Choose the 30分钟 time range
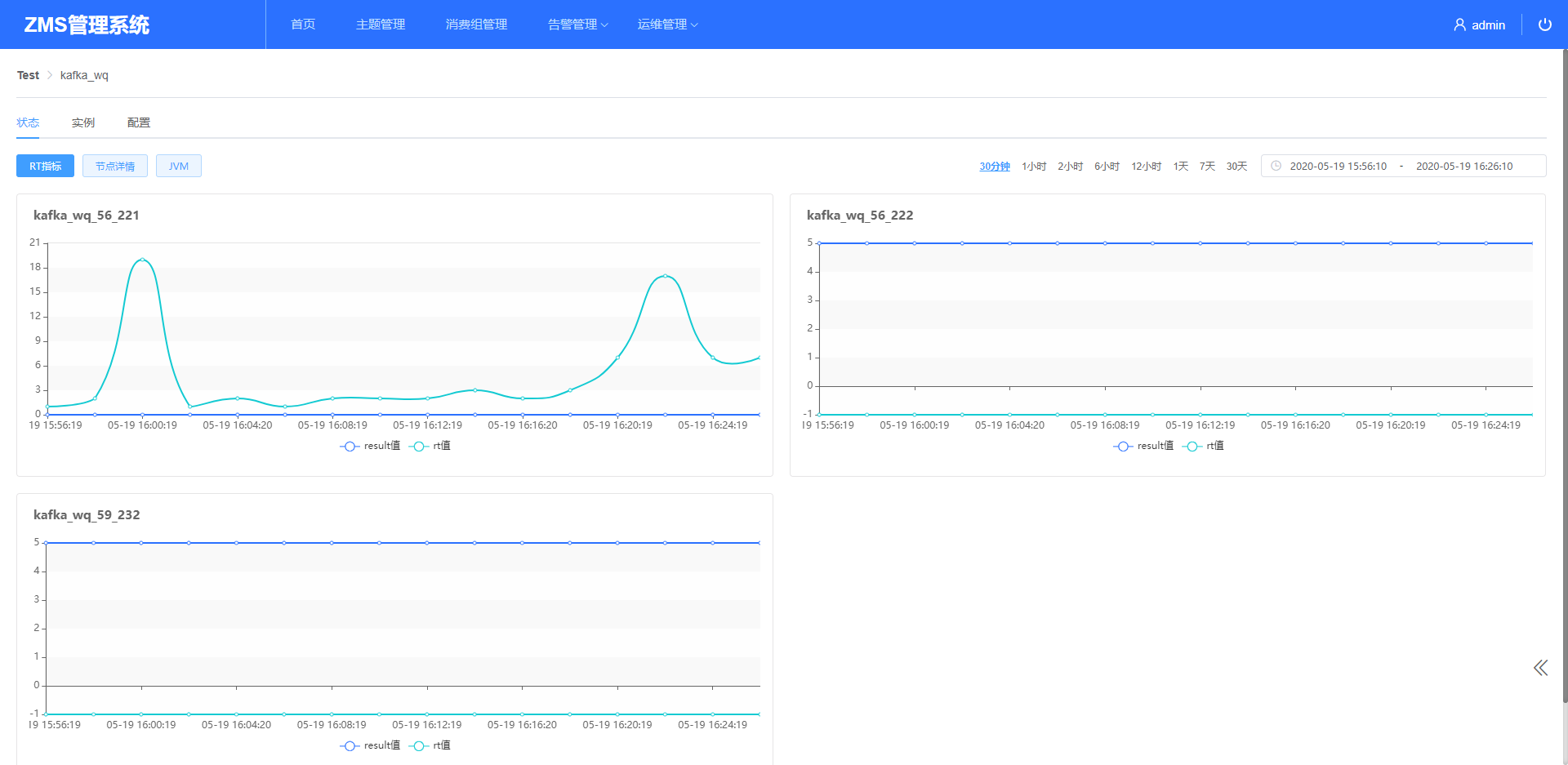This screenshot has width=1568, height=765. (x=995, y=166)
